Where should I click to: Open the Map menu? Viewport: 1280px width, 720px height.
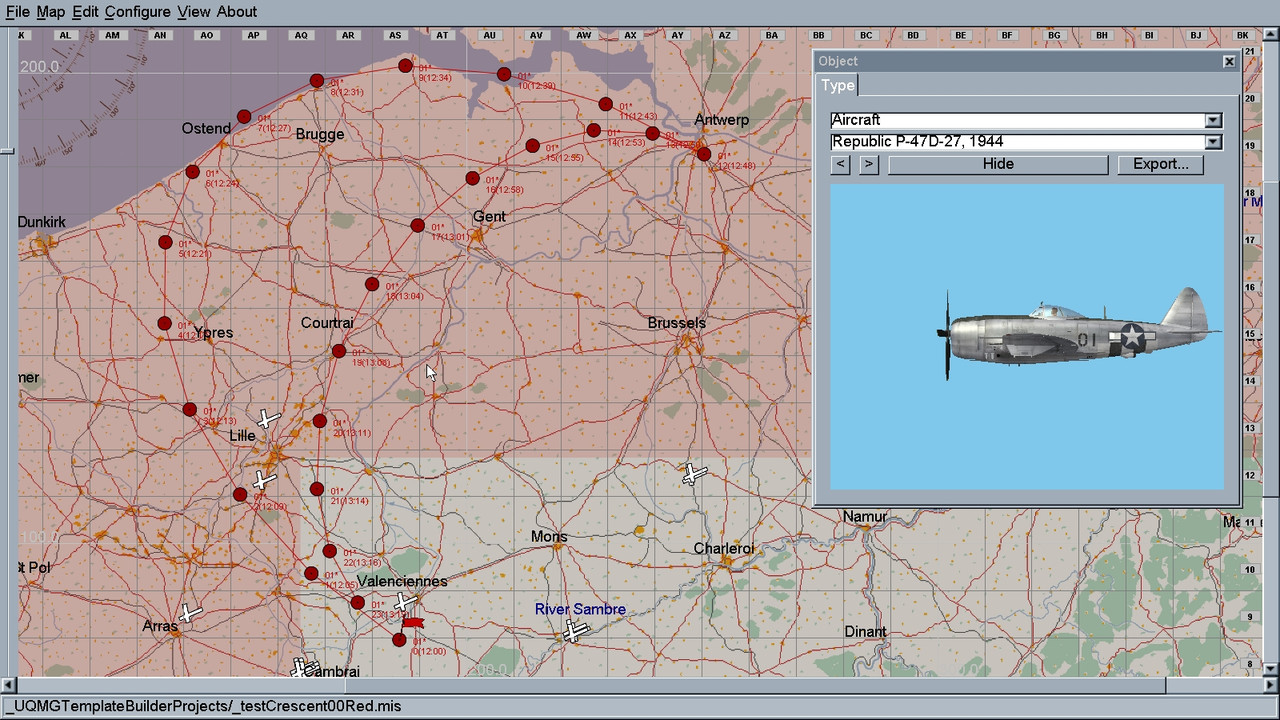pos(50,12)
